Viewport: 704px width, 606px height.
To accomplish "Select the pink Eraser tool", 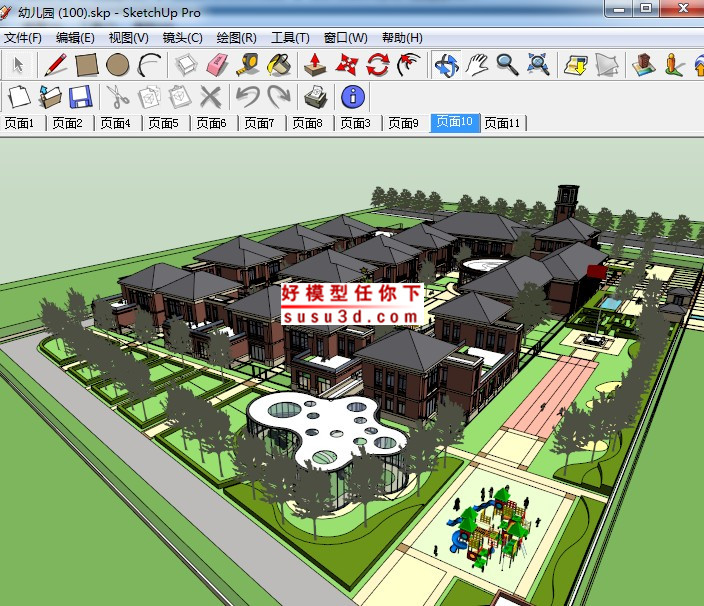I will 217,65.
